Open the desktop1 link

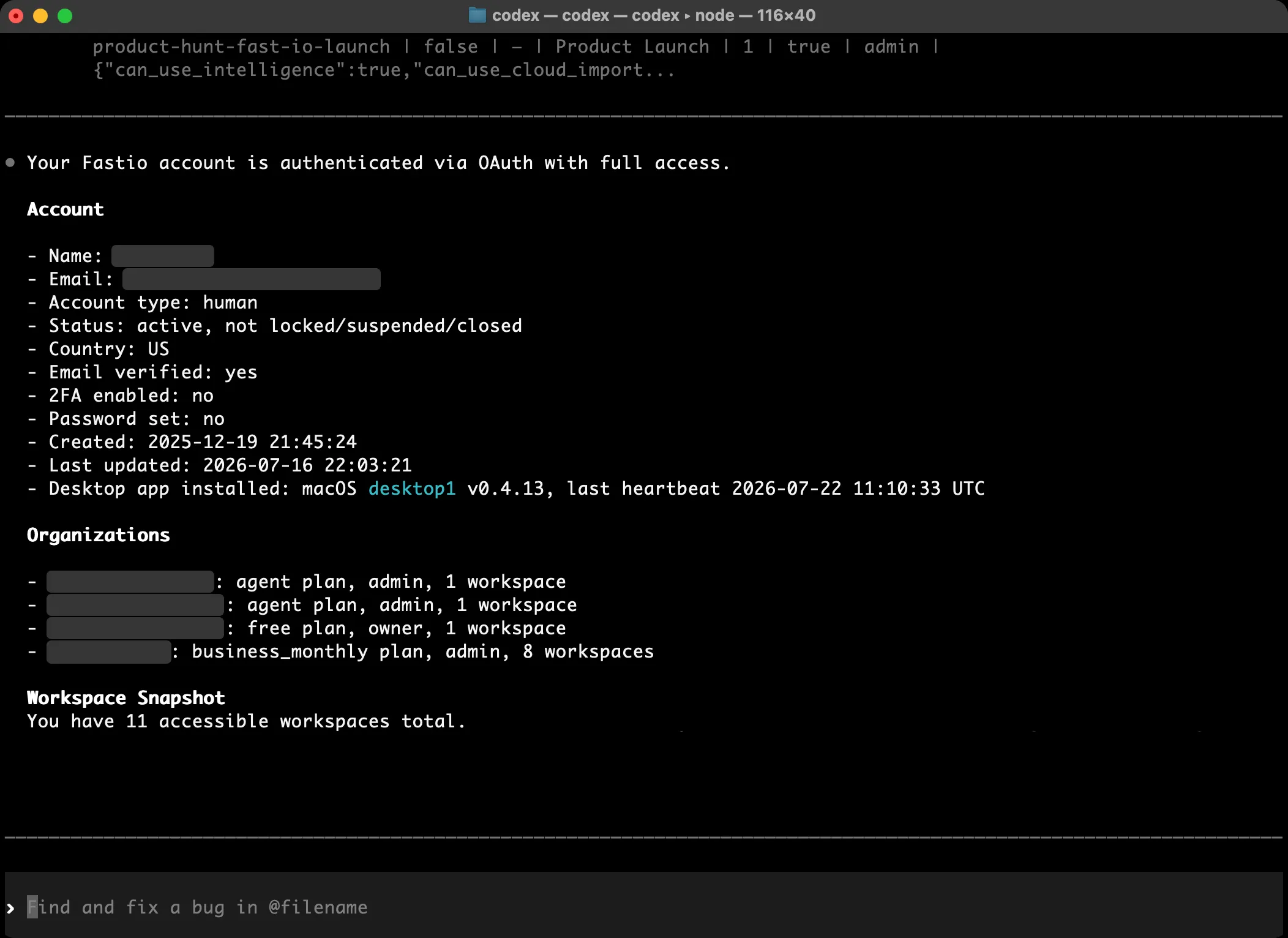pyautogui.click(x=412, y=489)
